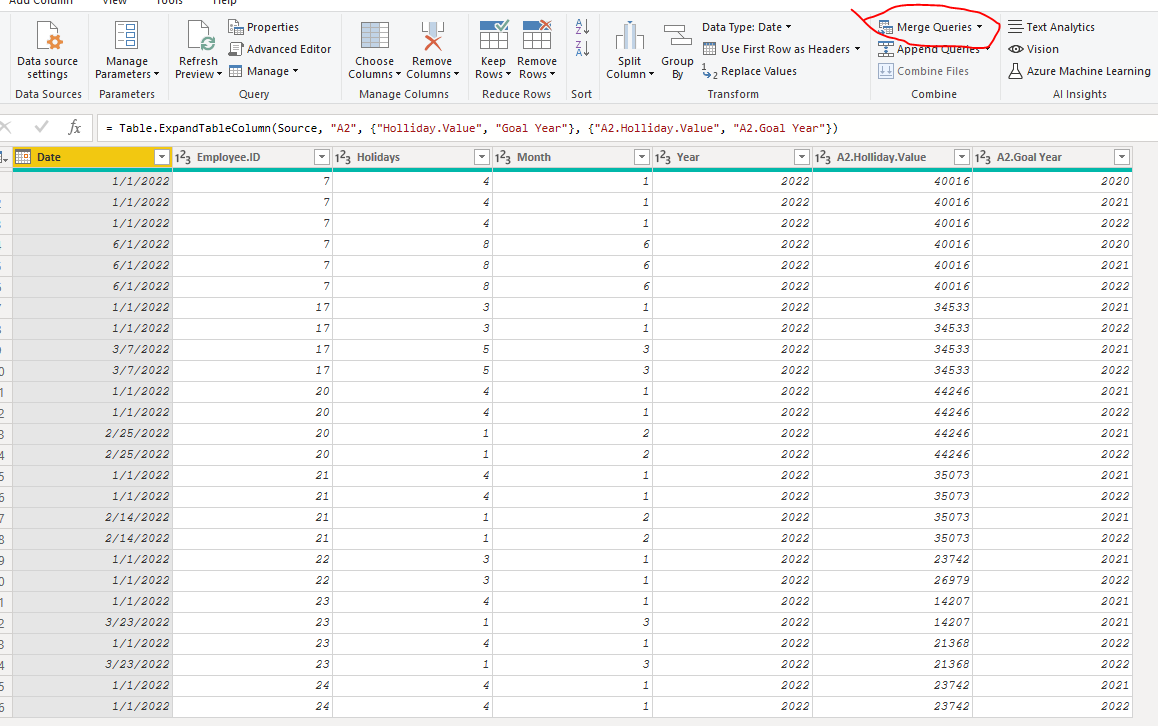The width and height of the screenshot is (1158, 726).
Task: Click Date column type icon
Action: pos(23,157)
